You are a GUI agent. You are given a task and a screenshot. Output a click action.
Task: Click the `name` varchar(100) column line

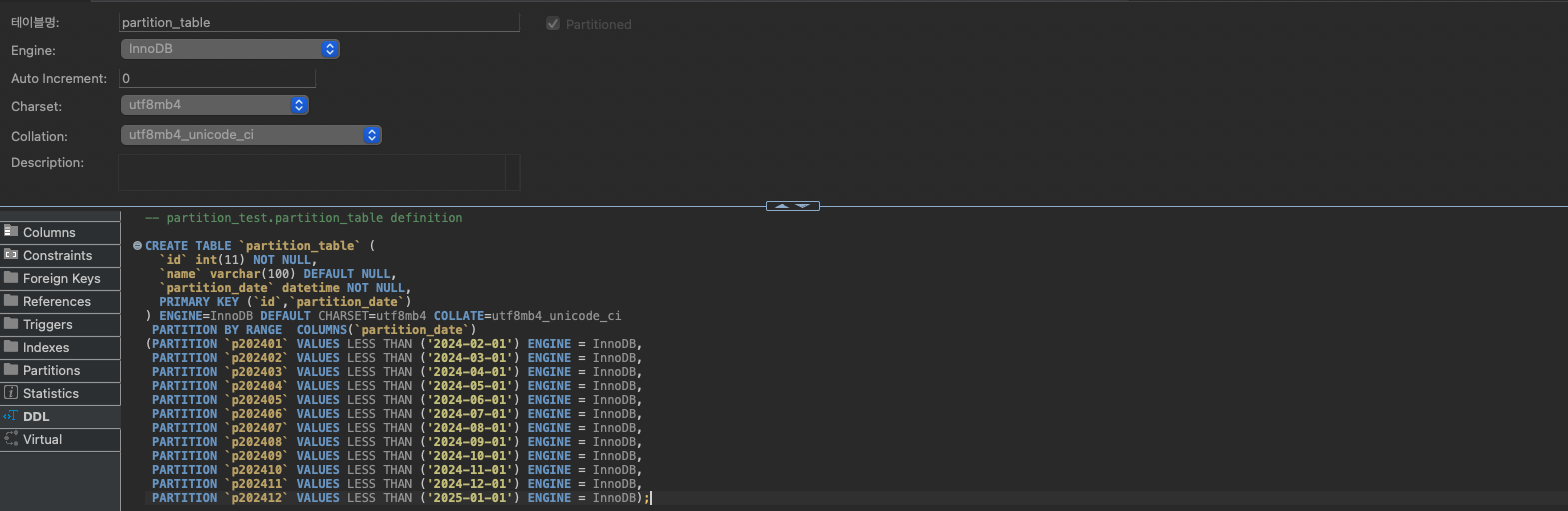[x=278, y=273]
